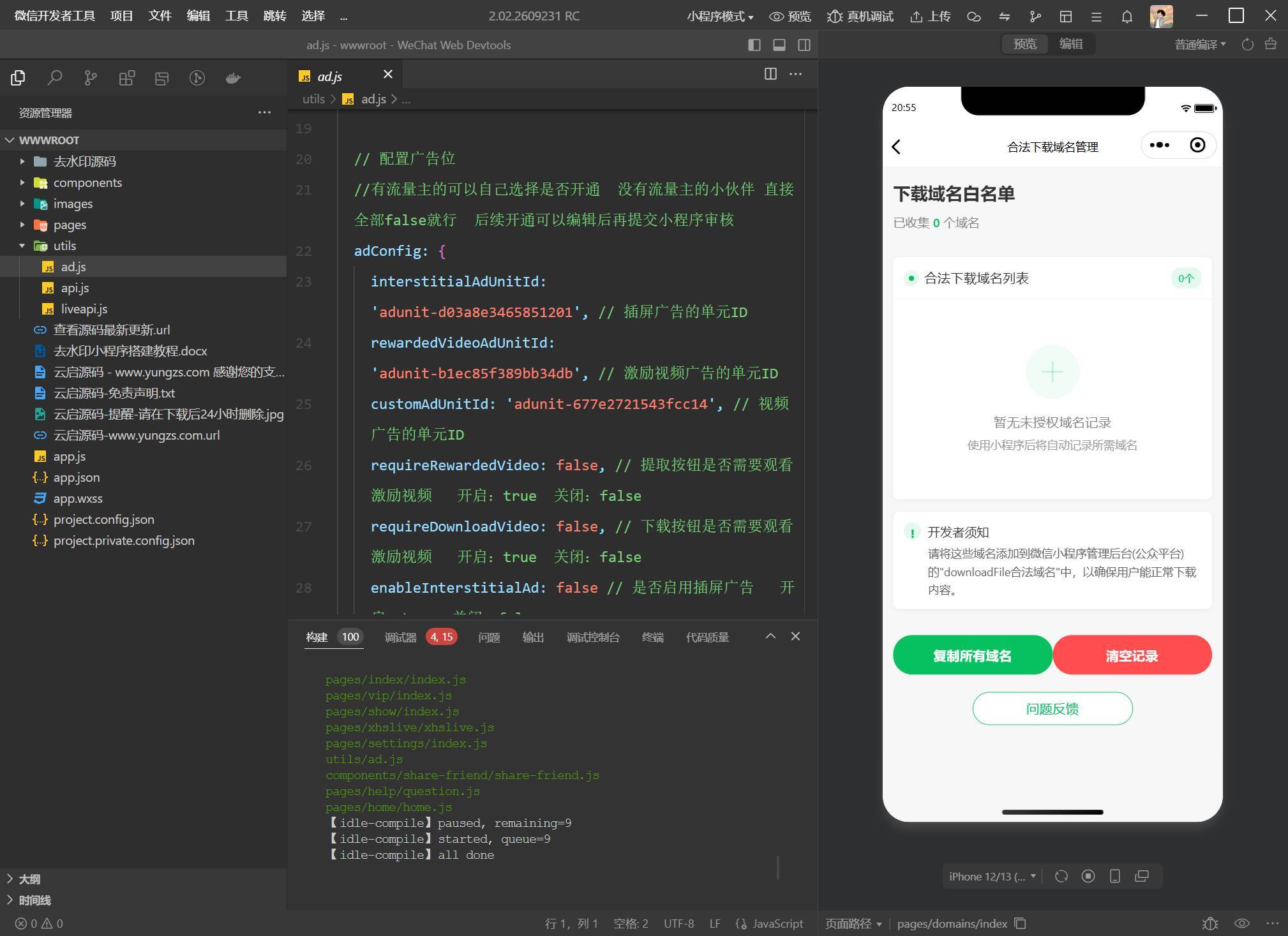Toggle the bottom panel layout icon
1288x936 pixels.
pyautogui.click(x=779, y=45)
